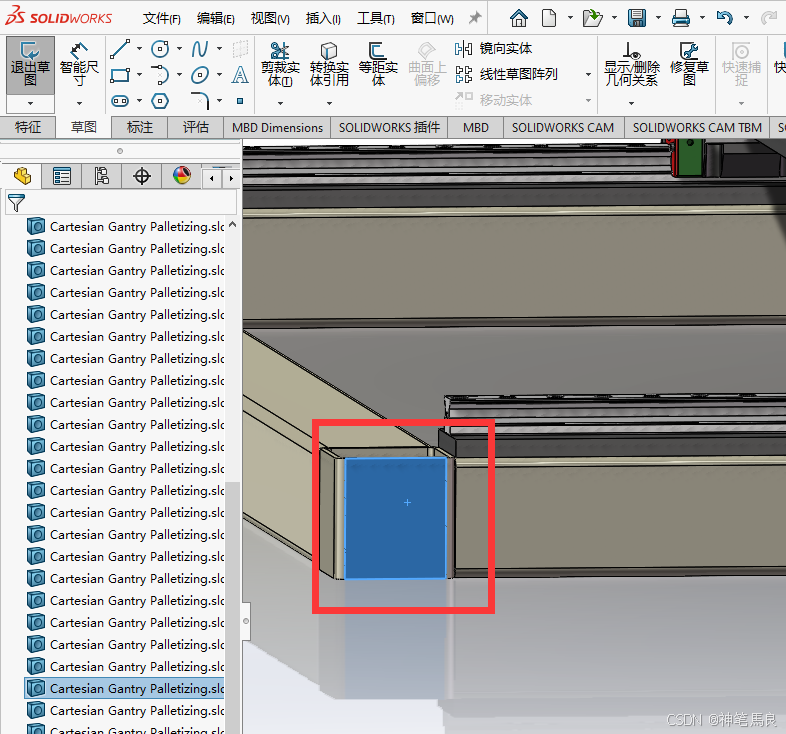Select the Circle sketch tool

click(160, 49)
